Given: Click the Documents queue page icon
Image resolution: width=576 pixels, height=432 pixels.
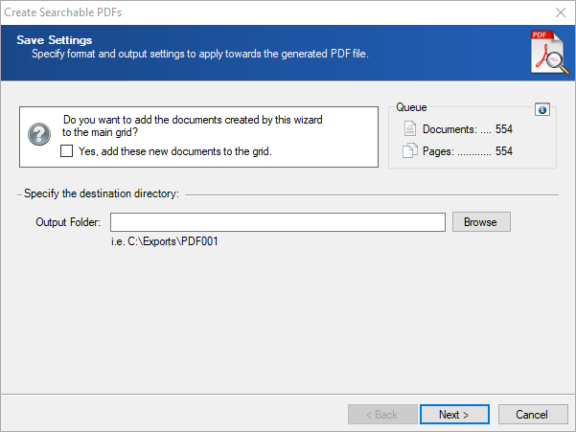Looking at the screenshot, I should 410,129.
